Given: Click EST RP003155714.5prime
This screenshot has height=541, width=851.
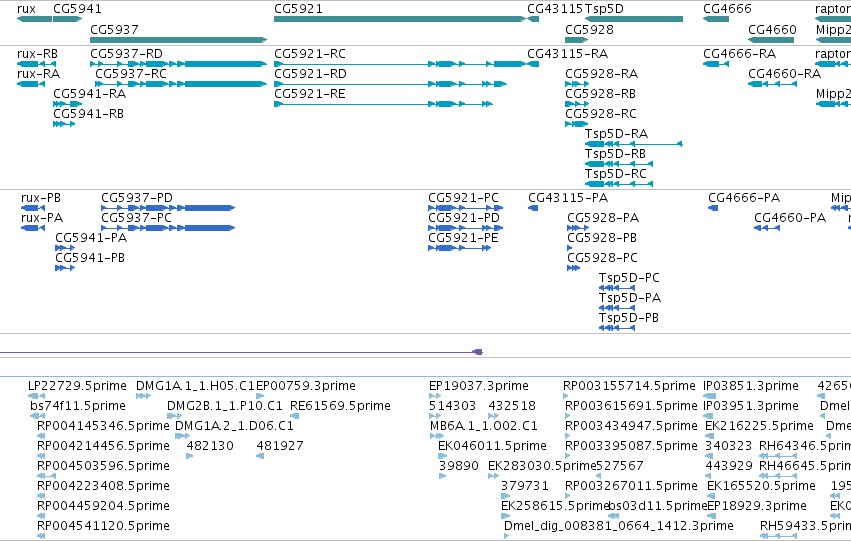Looking at the screenshot, I should (x=566, y=396).
